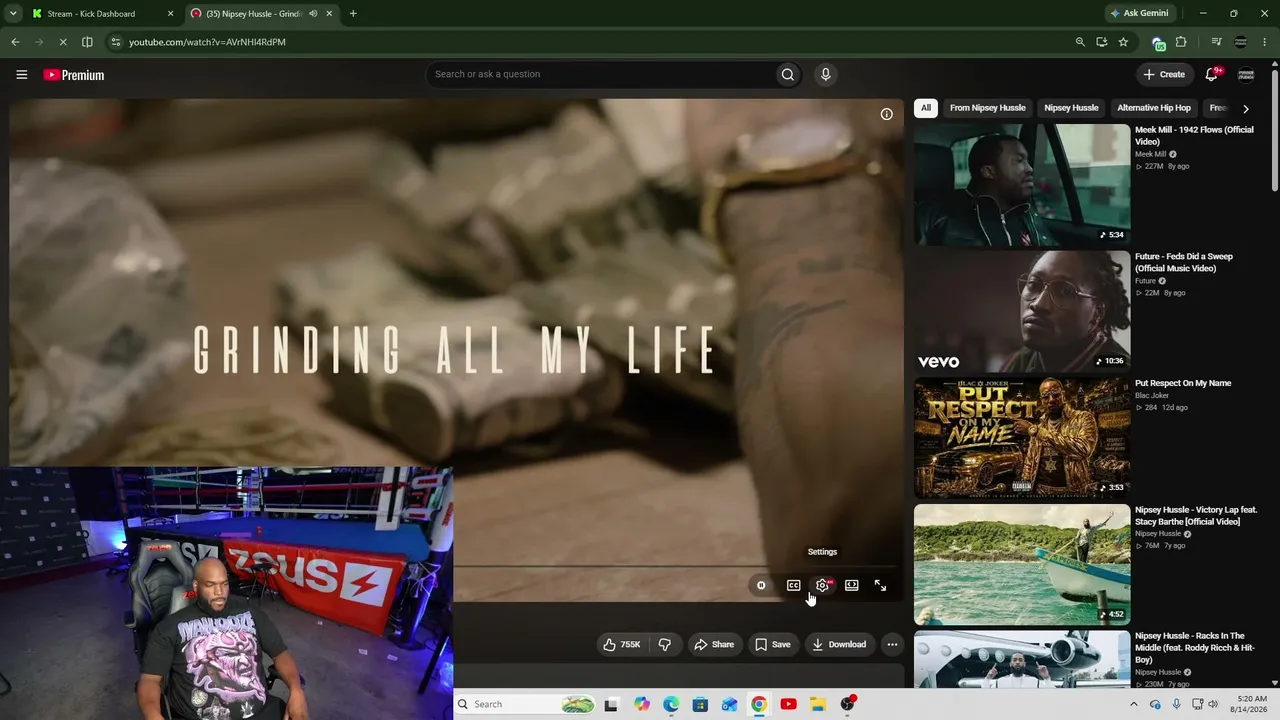This screenshot has width=1280, height=720.
Task: Select the From Nipsey Hussle chip
Action: [x=987, y=108]
